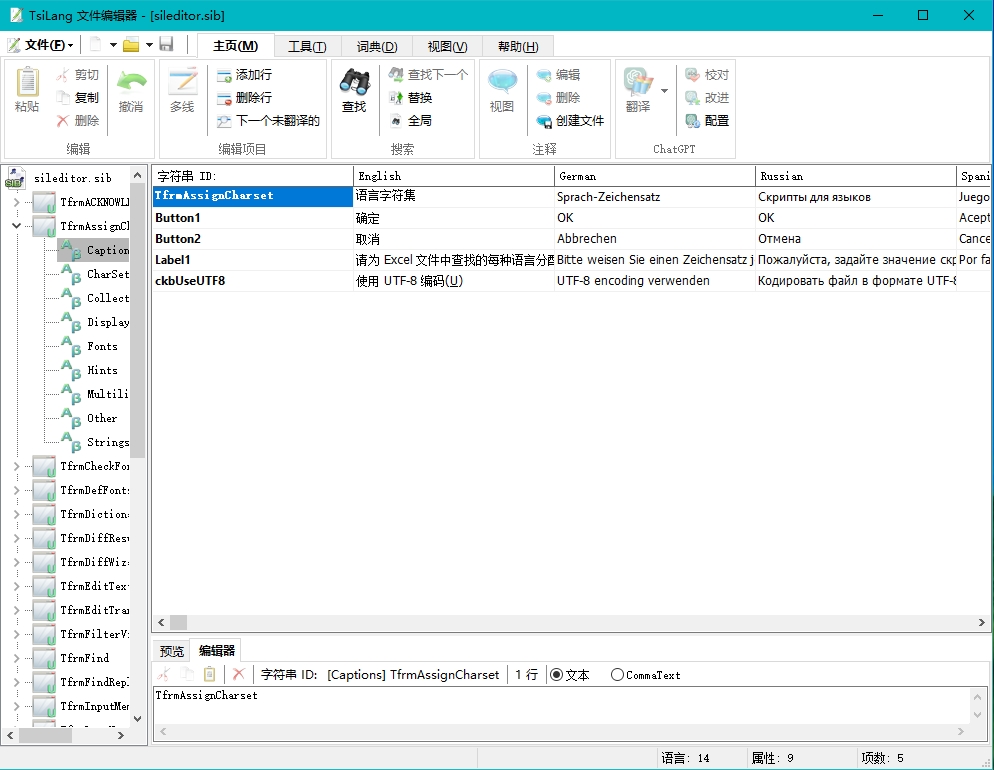Open dropdown arrow next to Open folder icon
This screenshot has width=994, height=770.
click(x=150, y=45)
